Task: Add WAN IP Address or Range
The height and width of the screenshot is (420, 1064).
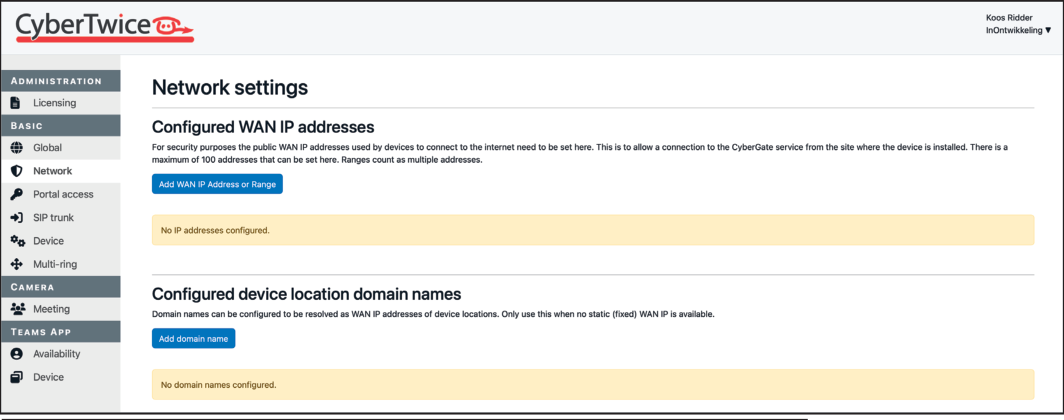Action: [217, 185]
